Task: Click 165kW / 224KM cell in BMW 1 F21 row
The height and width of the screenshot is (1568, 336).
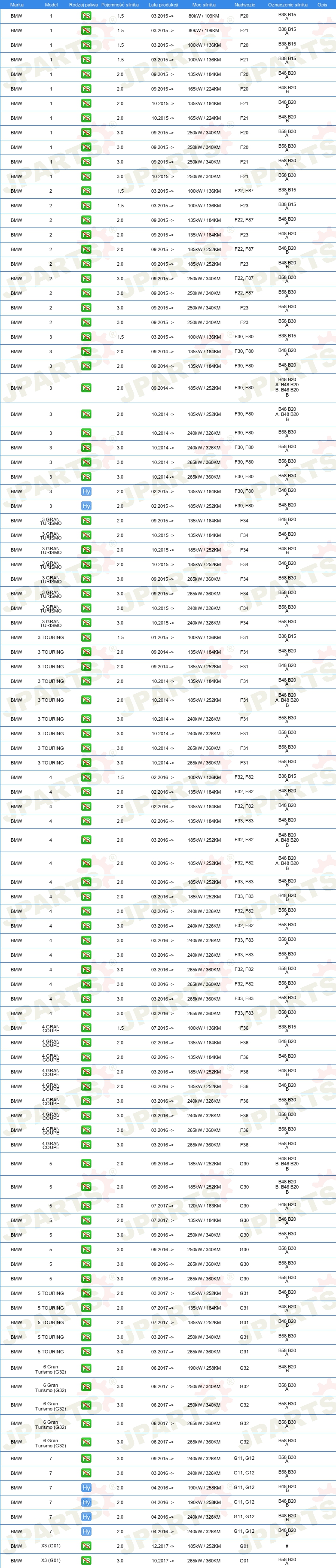Action: point(204,118)
